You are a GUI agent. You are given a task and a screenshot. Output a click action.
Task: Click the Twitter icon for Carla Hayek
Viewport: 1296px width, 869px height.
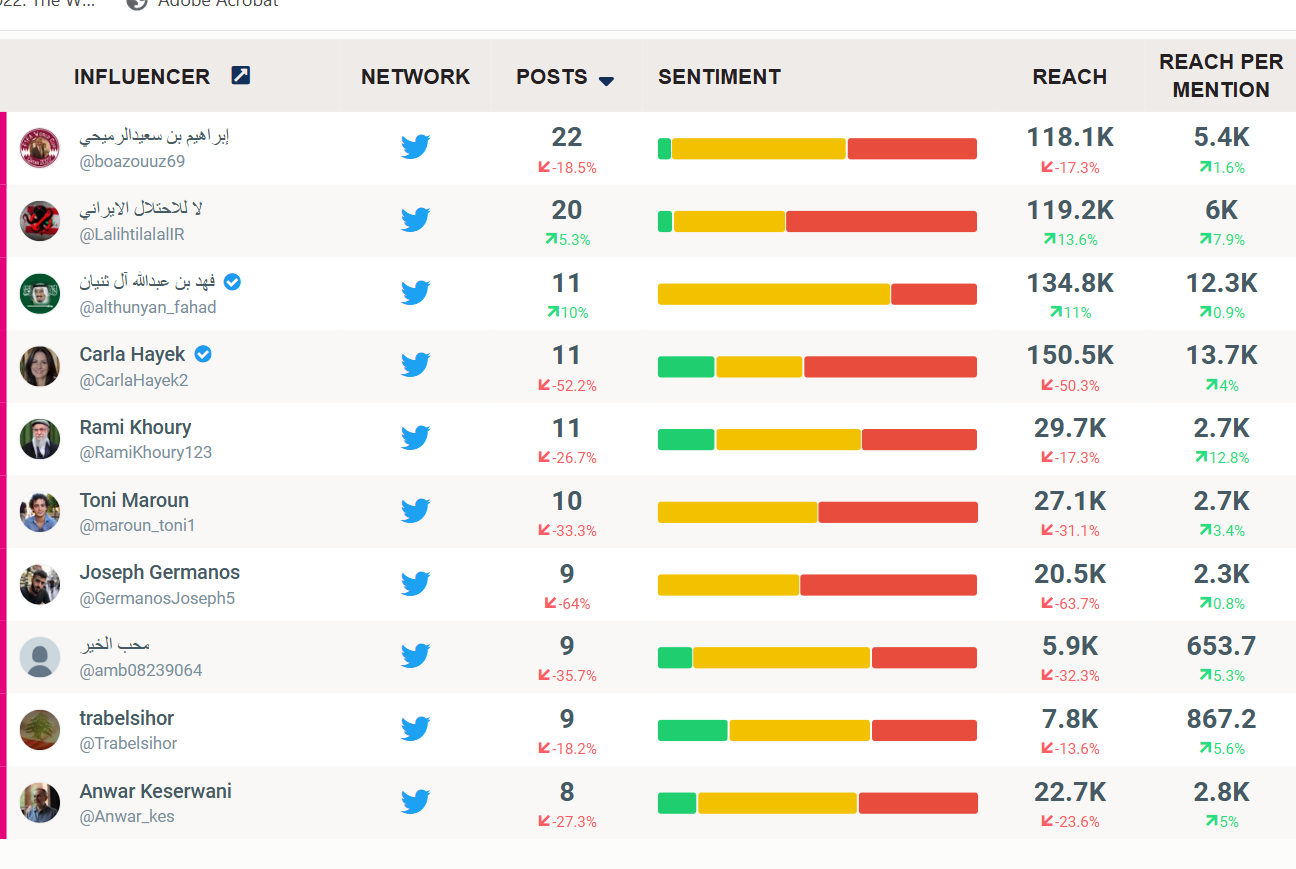click(416, 365)
